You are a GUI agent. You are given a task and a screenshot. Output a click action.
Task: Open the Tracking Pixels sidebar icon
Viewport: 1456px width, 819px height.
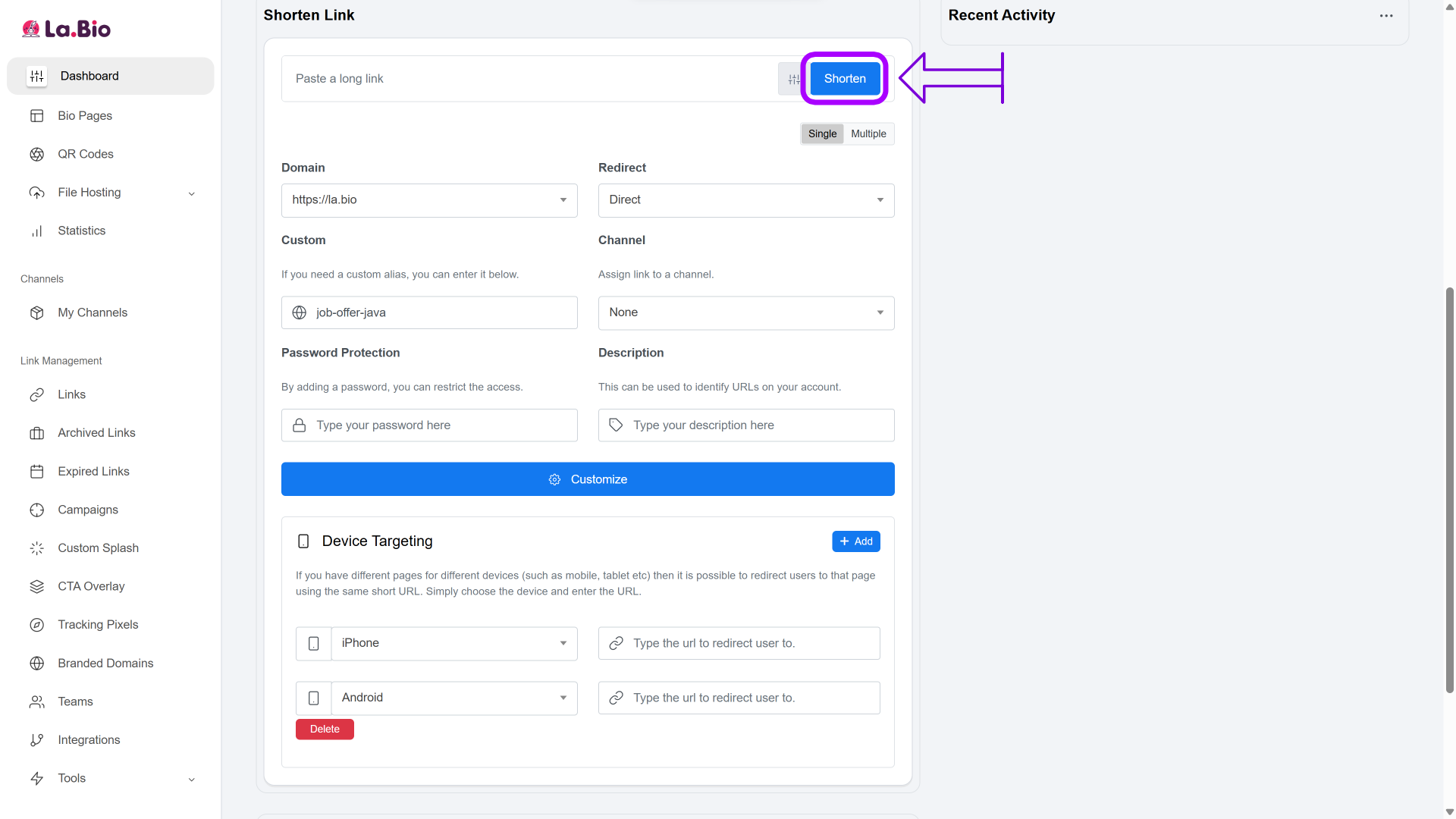click(x=36, y=625)
